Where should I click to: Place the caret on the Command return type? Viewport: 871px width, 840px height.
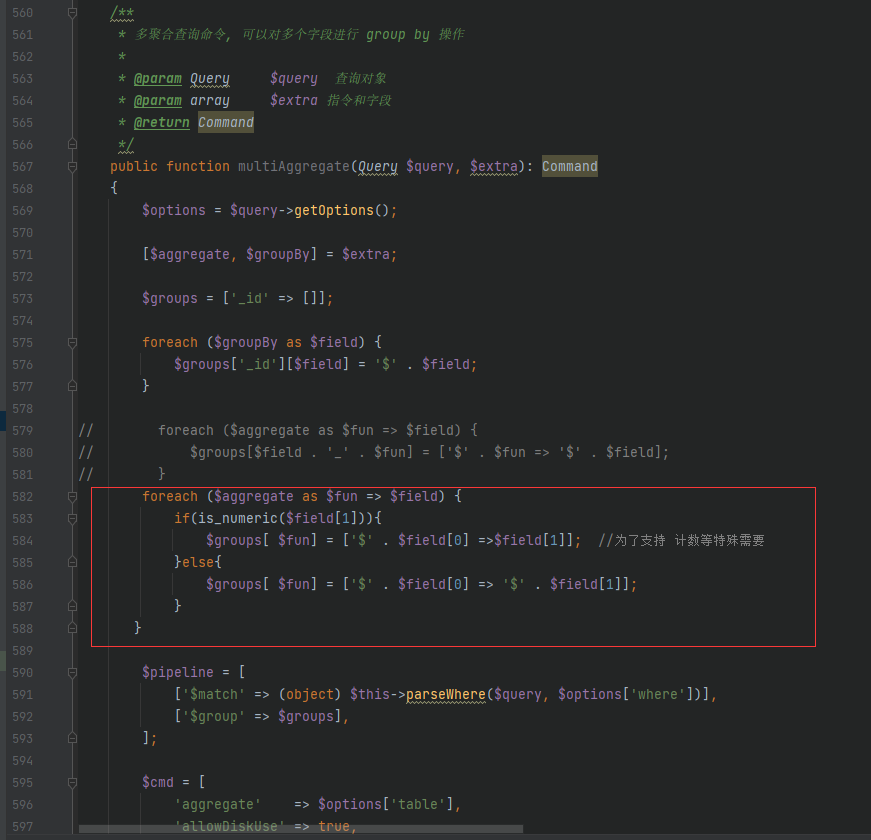pyautogui.click(x=569, y=166)
